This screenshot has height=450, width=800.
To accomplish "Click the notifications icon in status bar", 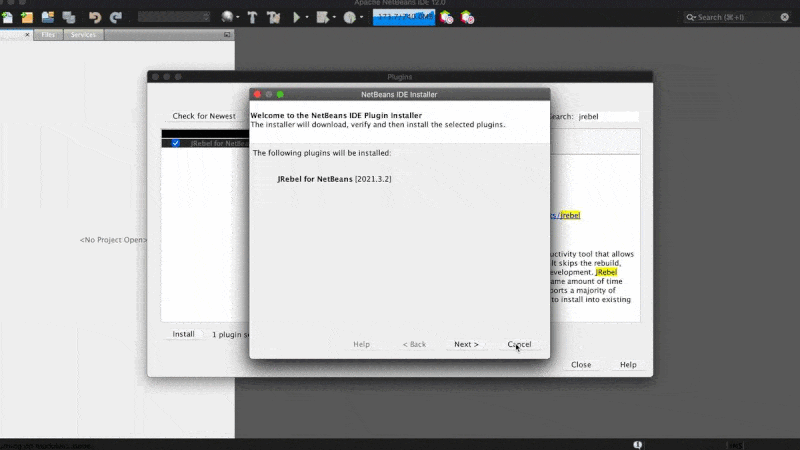I will pyautogui.click(x=637, y=445).
